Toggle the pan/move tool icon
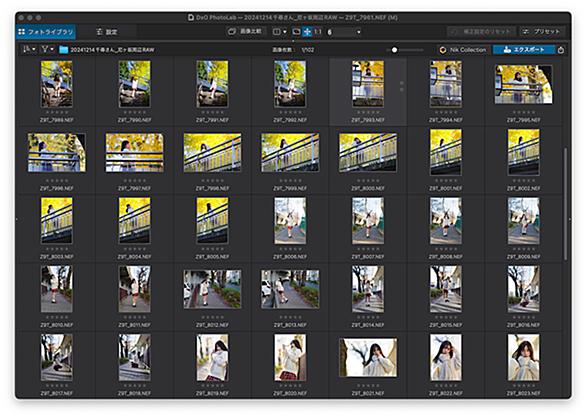586x417 pixels. (307, 32)
